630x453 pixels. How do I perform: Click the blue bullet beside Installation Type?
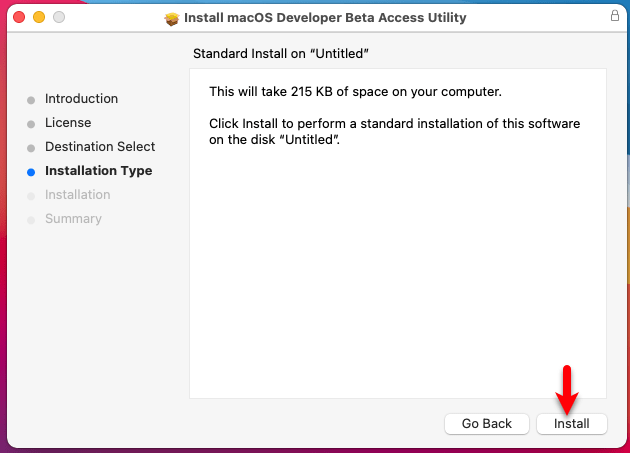pos(31,172)
